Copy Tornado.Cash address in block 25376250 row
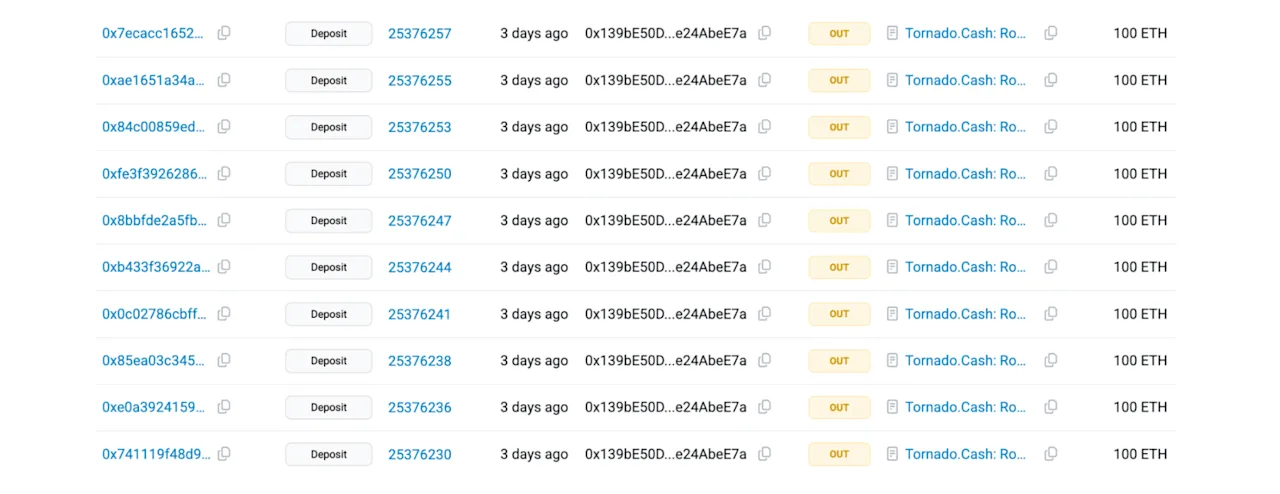The width and height of the screenshot is (1280, 494). pos(1051,174)
